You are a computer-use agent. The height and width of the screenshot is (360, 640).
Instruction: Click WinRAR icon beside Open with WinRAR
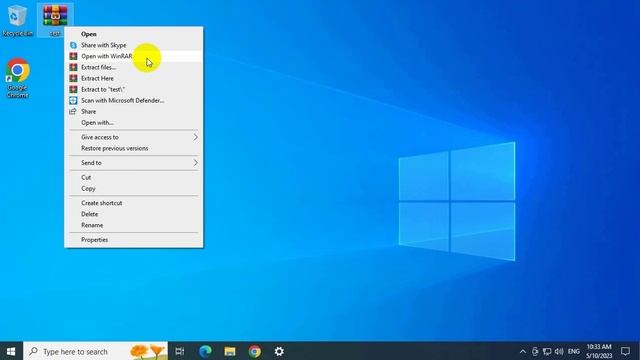[73, 56]
